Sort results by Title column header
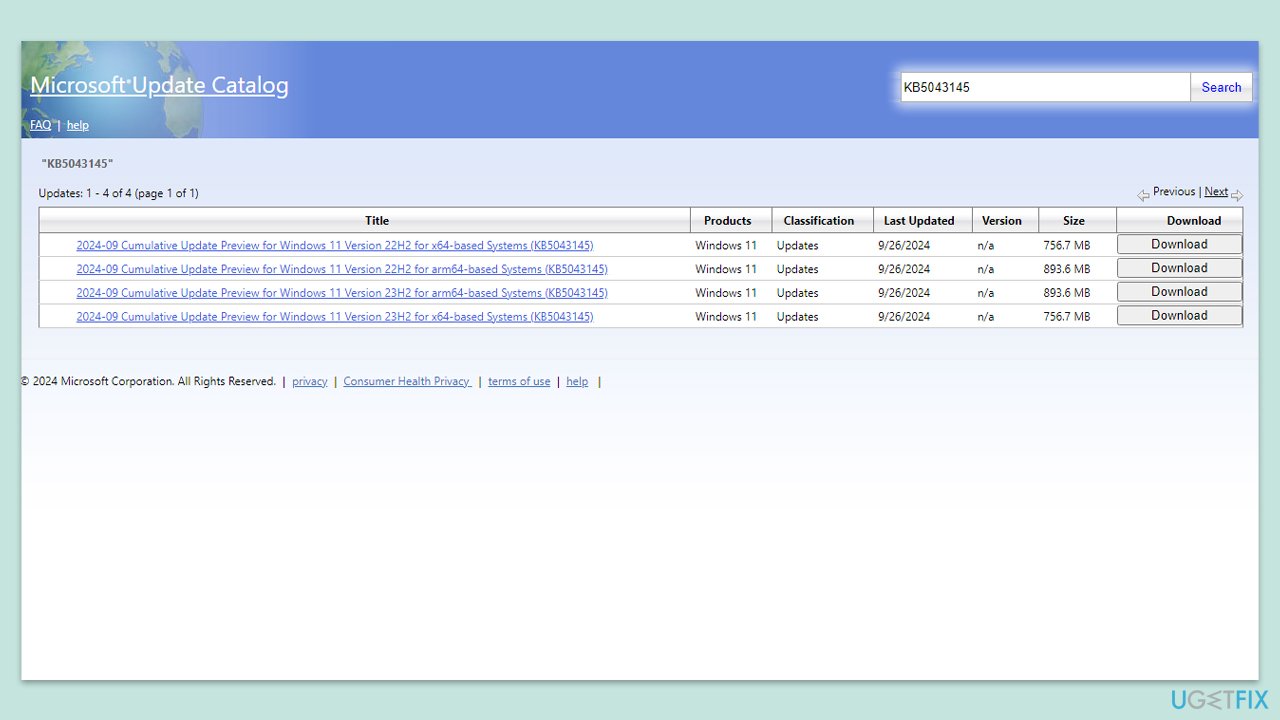 tap(377, 221)
